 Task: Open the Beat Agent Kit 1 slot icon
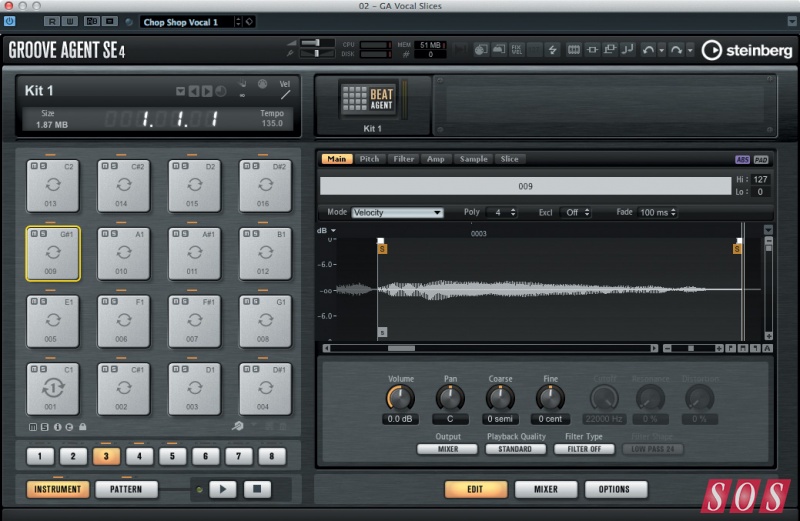pos(368,99)
